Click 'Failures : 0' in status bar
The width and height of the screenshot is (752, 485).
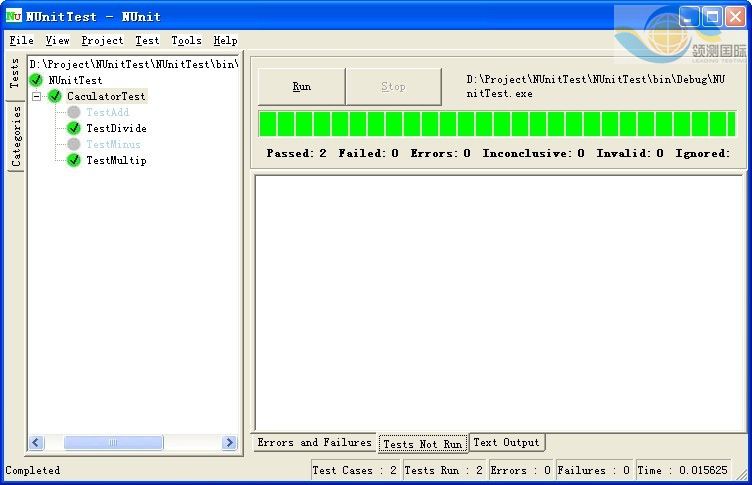[594, 470]
